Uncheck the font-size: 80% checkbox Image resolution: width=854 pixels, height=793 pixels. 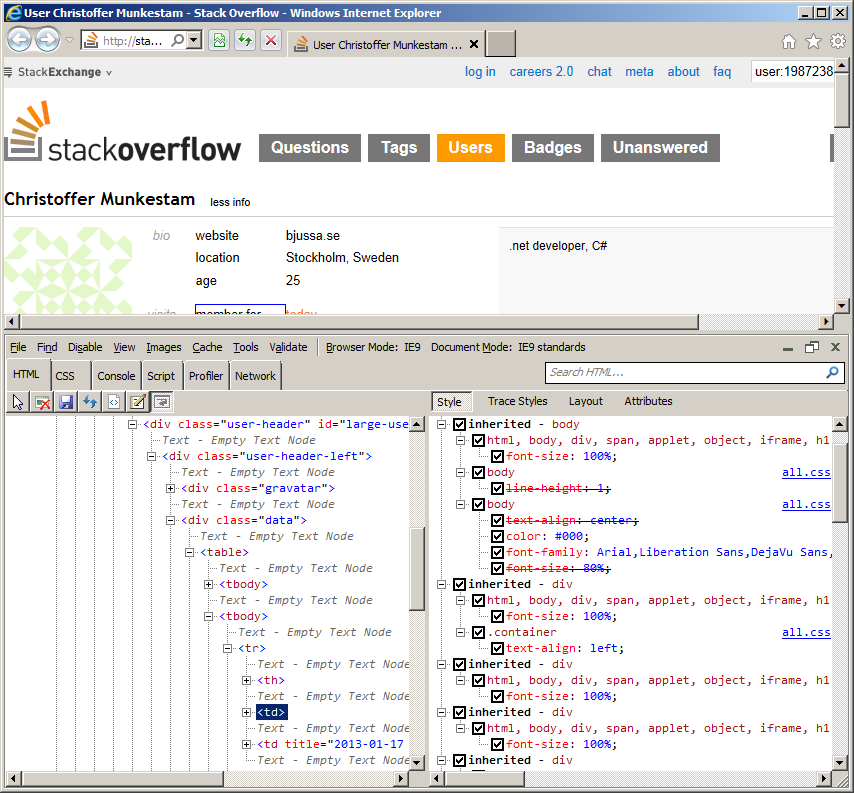point(497,569)
